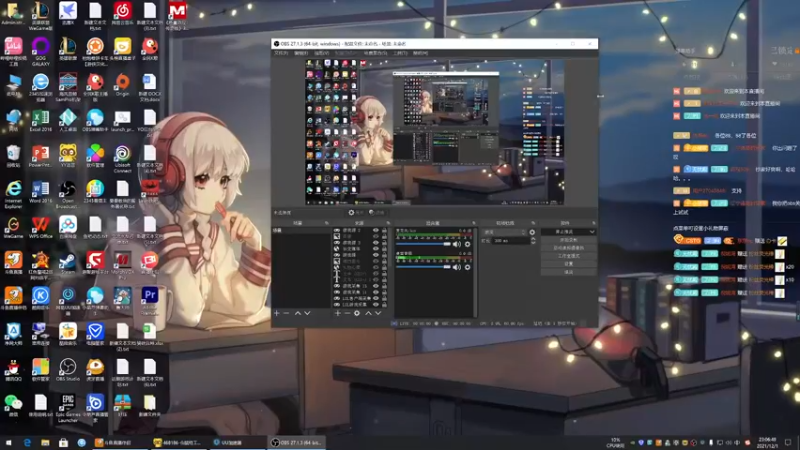Move the scene down with the arrow
The width and height of the screenshot is (800, 450).
307,313
